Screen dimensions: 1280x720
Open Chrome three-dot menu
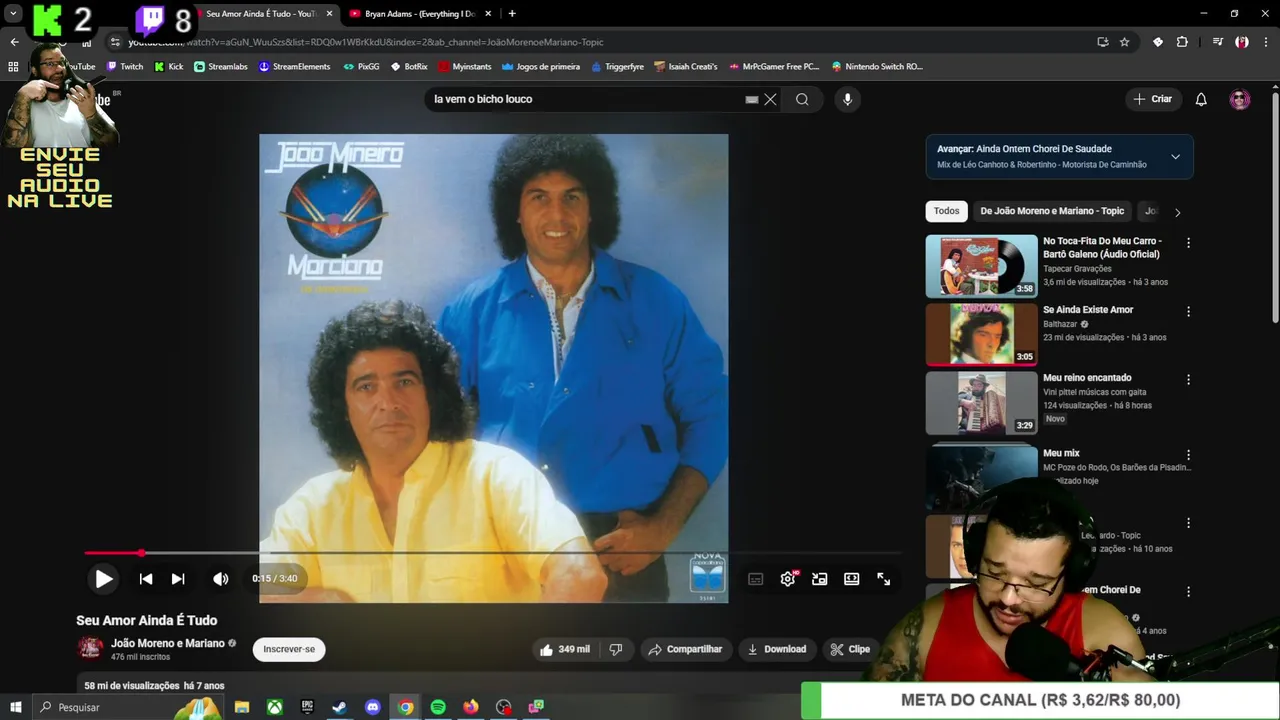point(1265,42)
